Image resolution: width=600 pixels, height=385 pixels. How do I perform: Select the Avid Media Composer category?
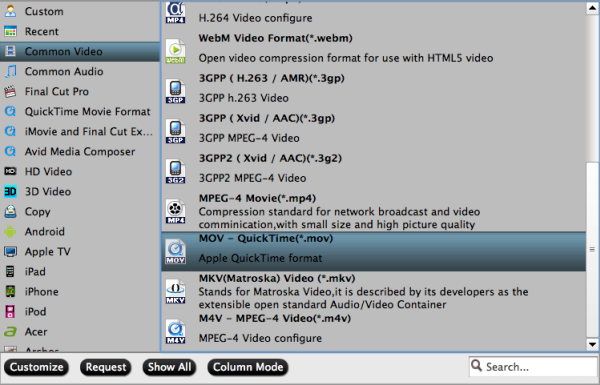(x=80, y=152)
